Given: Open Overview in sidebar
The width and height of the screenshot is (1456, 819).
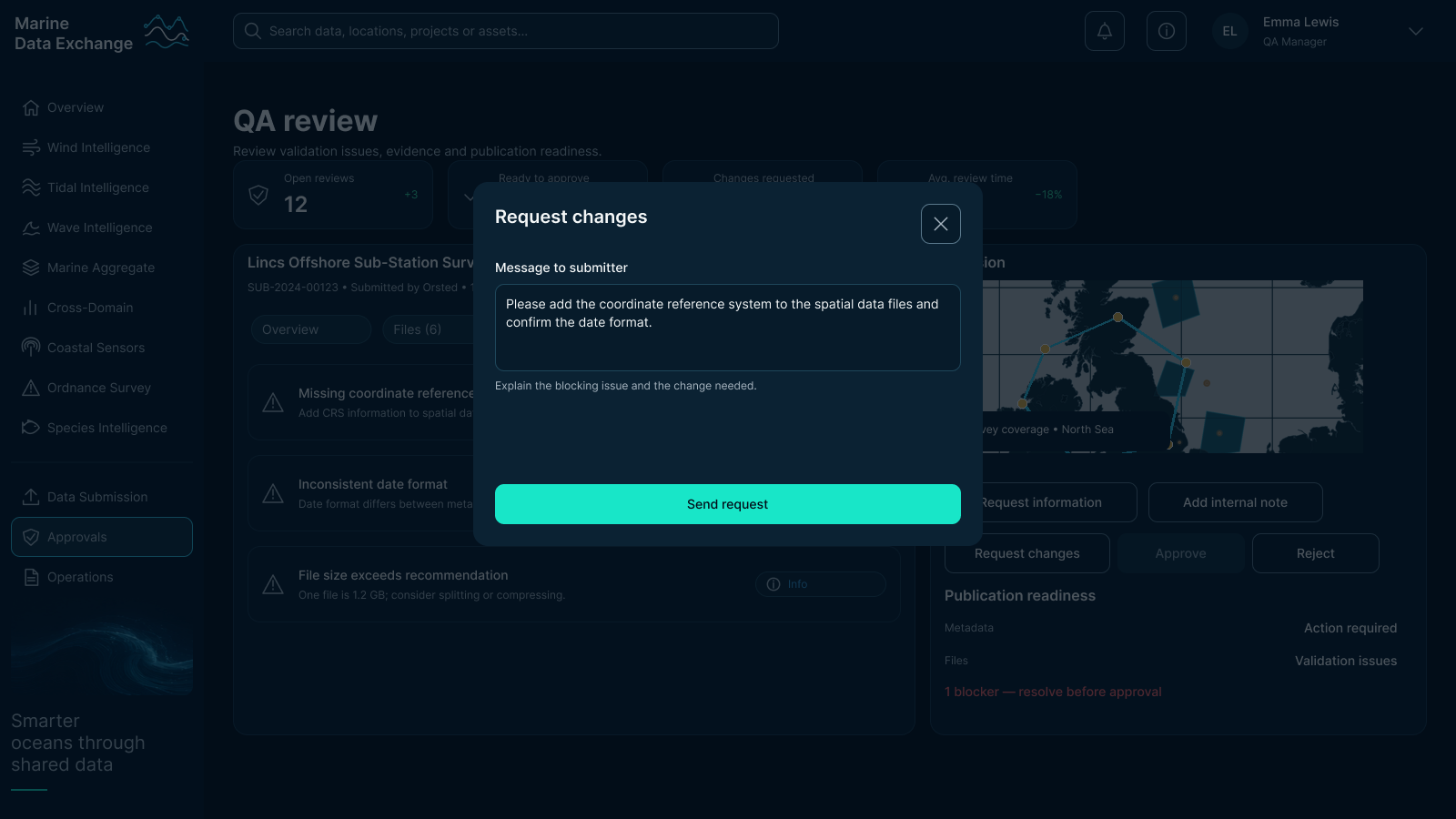Looking at the screenshot, I should click(102, 107).
